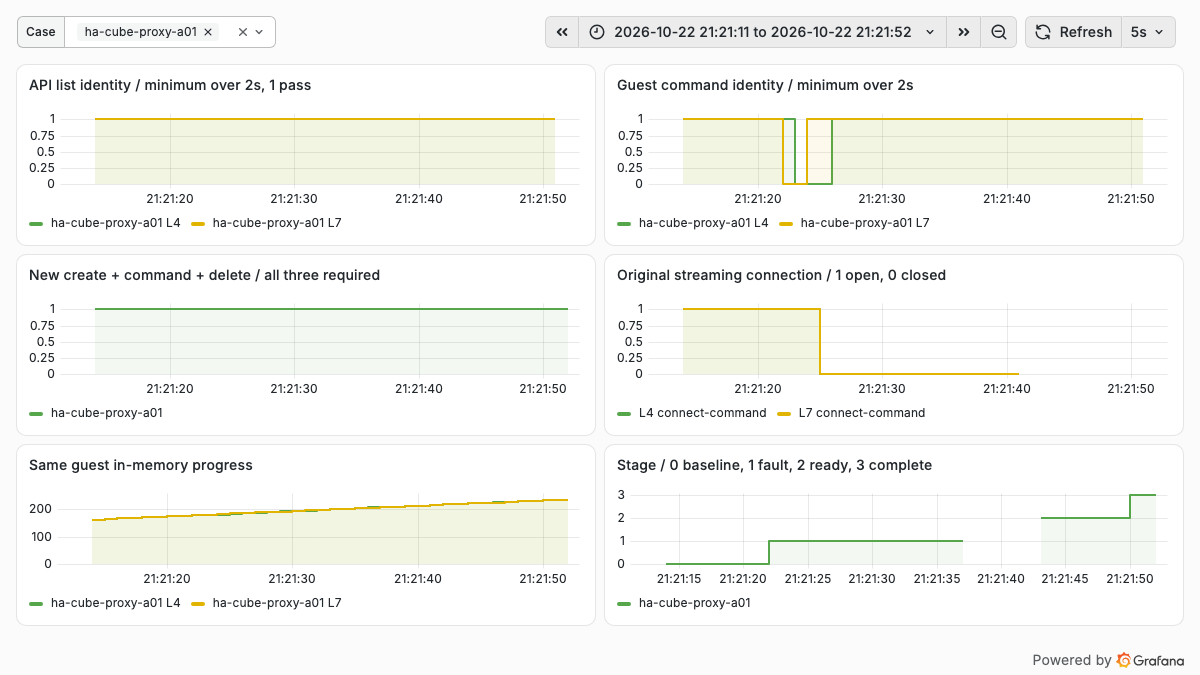Open the Guest command identity panel title

click(765, 85)
